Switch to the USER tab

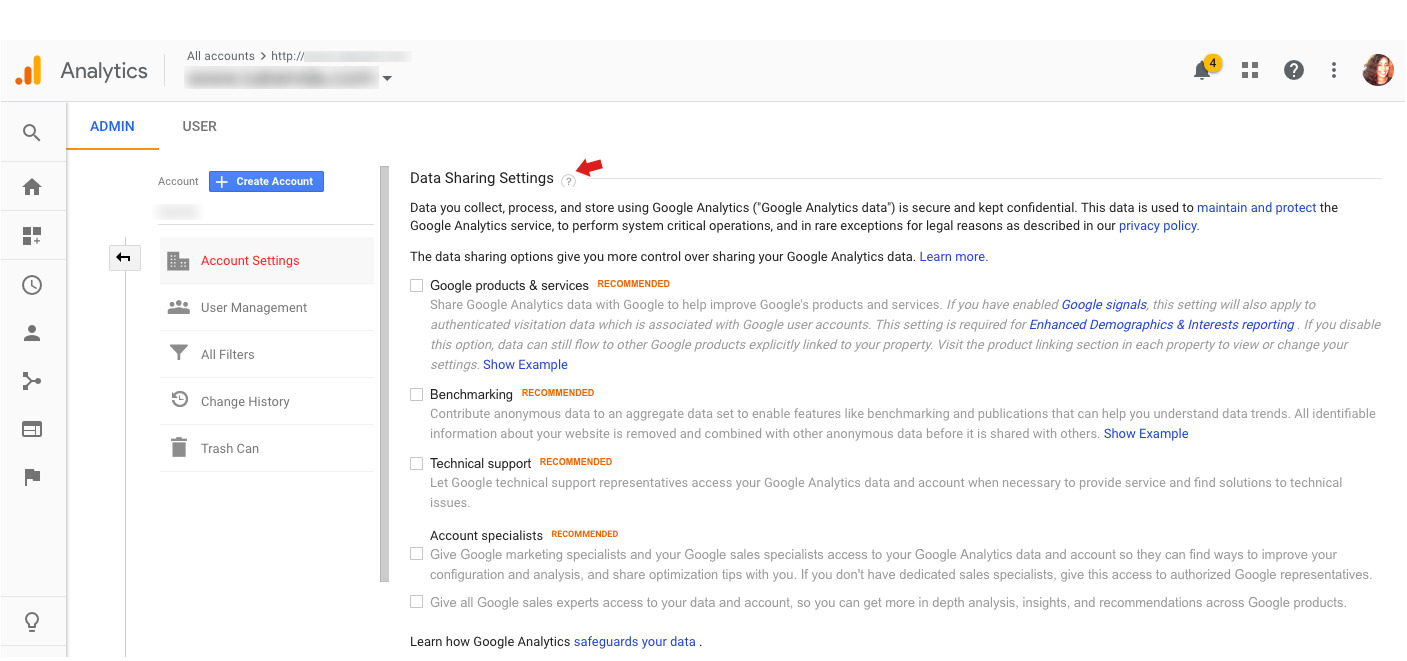tap(199, 126)
